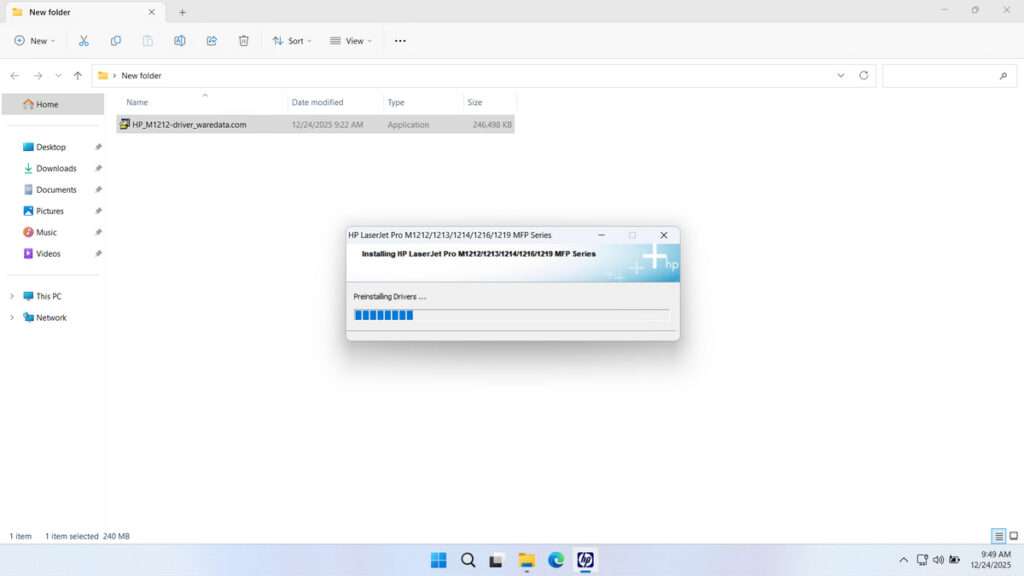Image resolution: width=1024 pixels, height=576 pixels.
Task: Open the See more menu
Action: coord(400,40)
